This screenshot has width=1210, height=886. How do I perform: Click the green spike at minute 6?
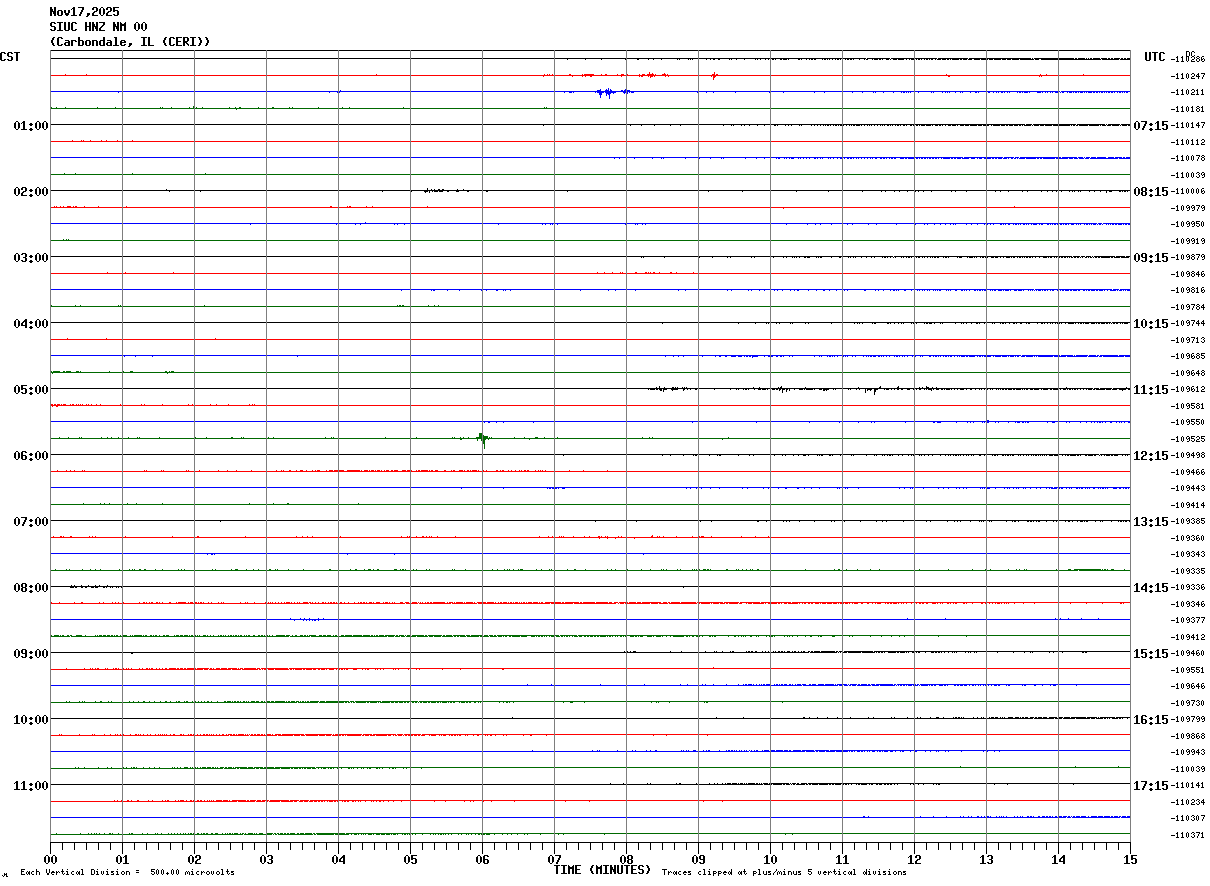(483, 439)
